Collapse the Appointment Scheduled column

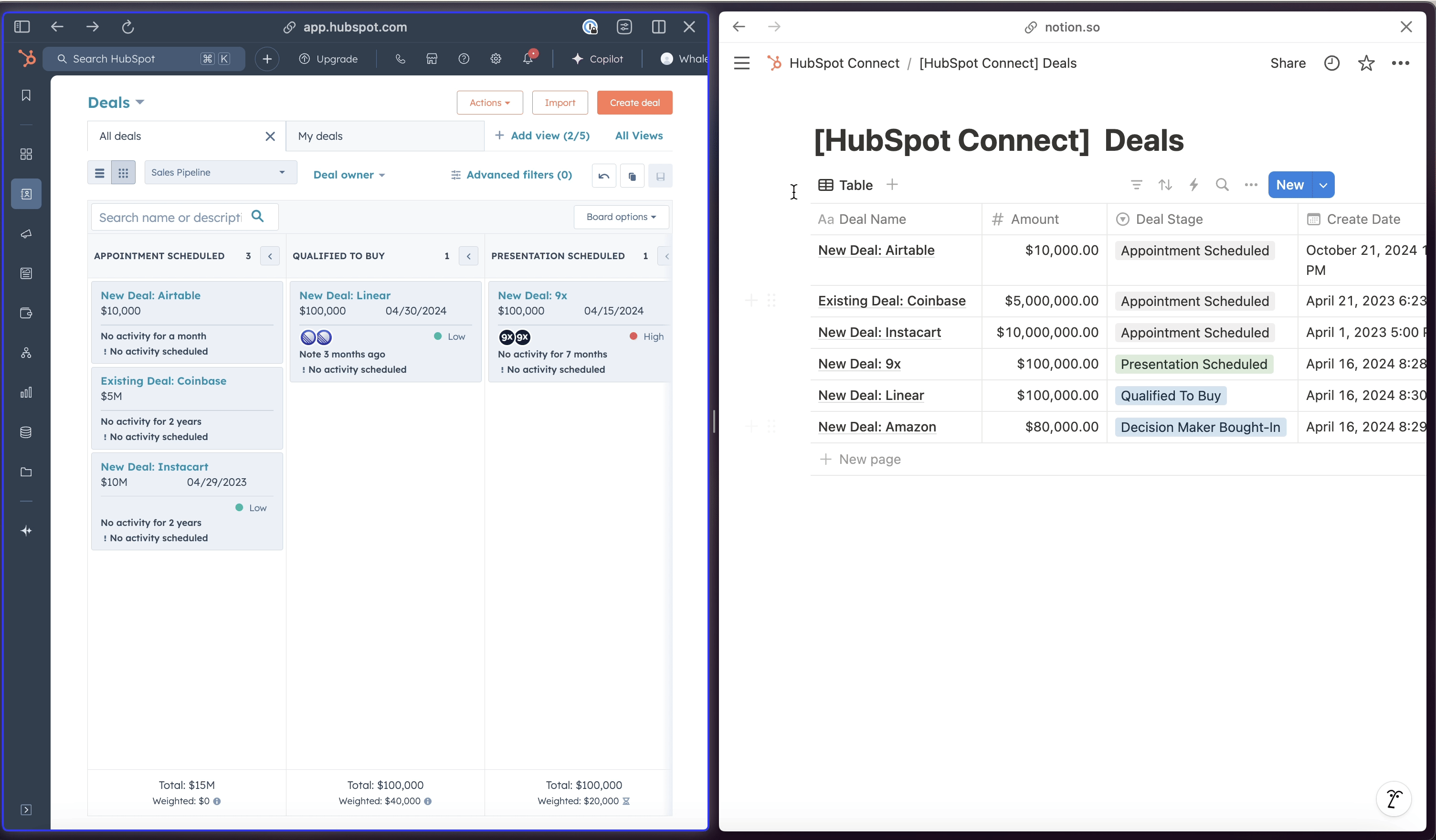[x=270, y=256]
